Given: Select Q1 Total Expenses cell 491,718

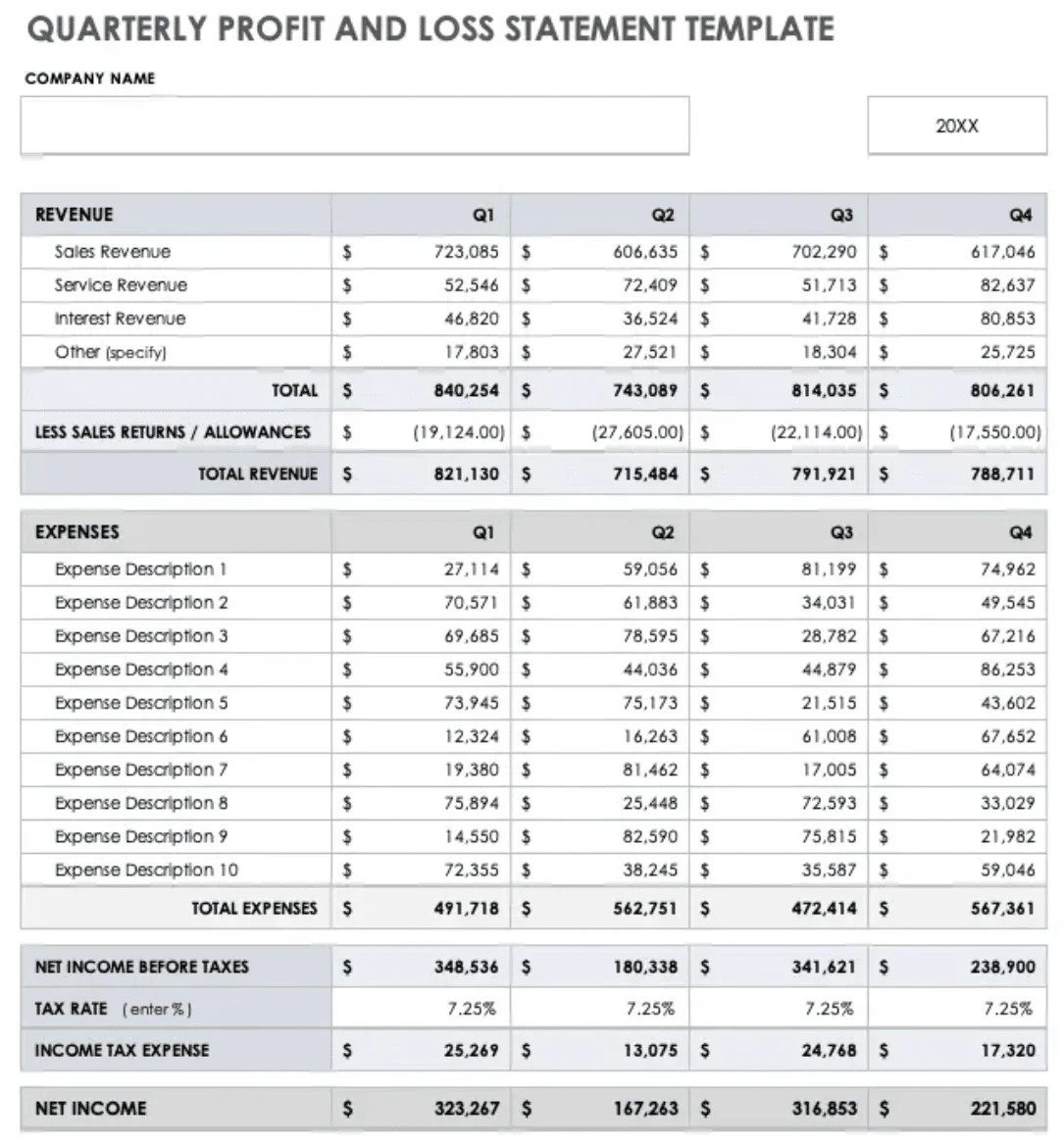Looking at the screenshot, I should 422,909.
